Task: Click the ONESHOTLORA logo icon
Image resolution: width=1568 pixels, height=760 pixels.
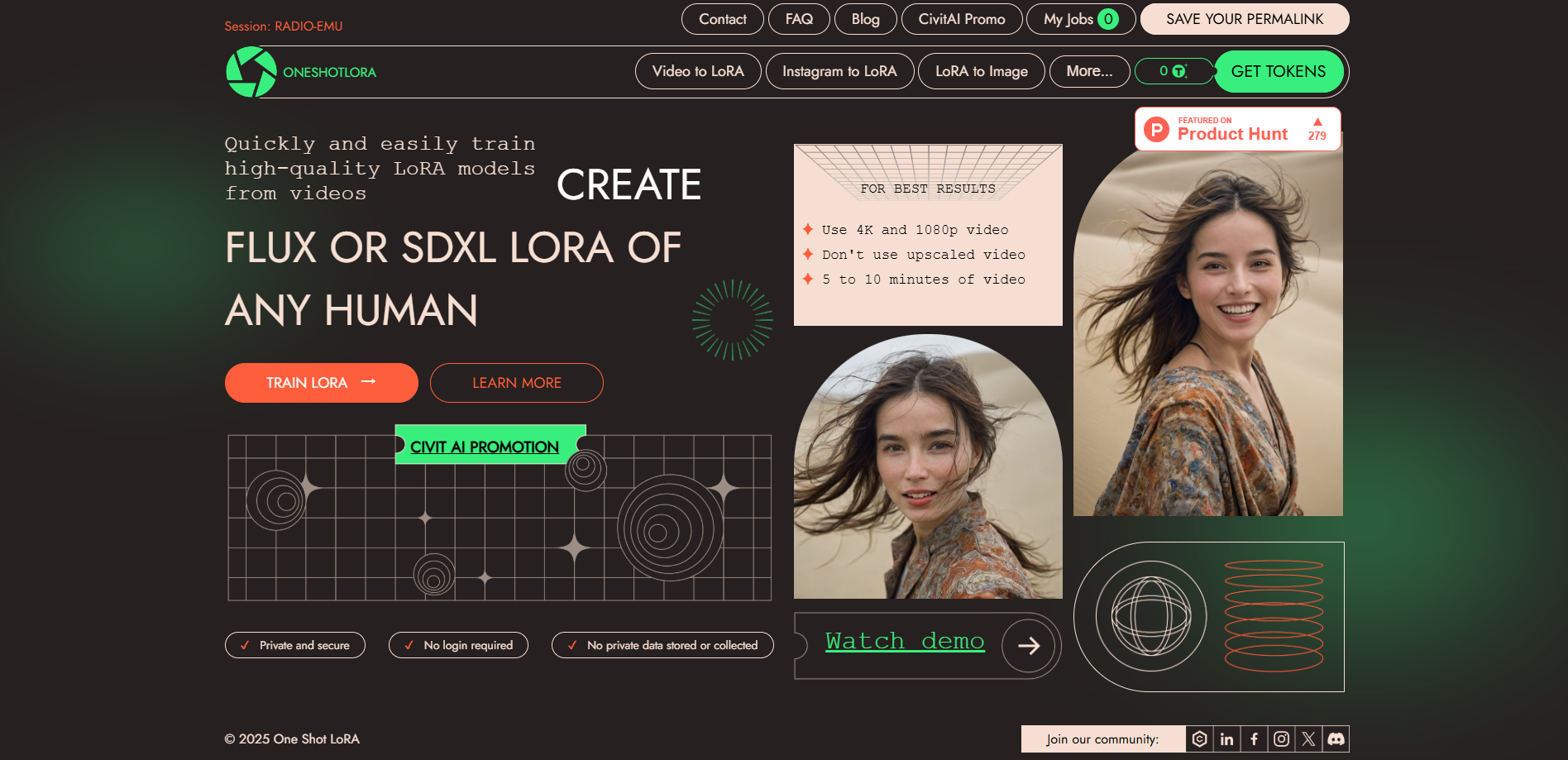Action: coord(251,72)
